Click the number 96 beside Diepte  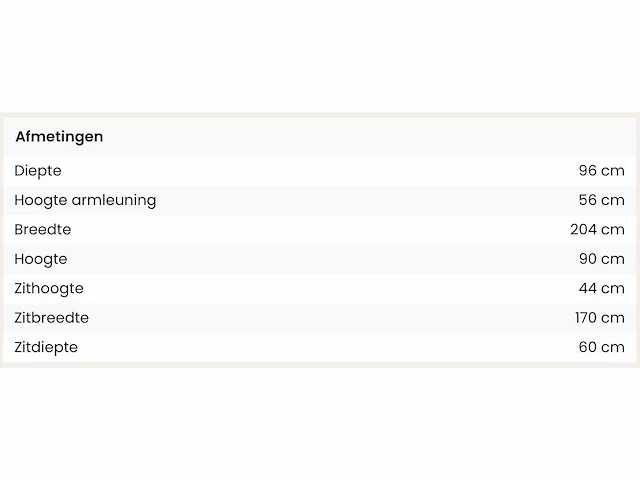point(587,171)
